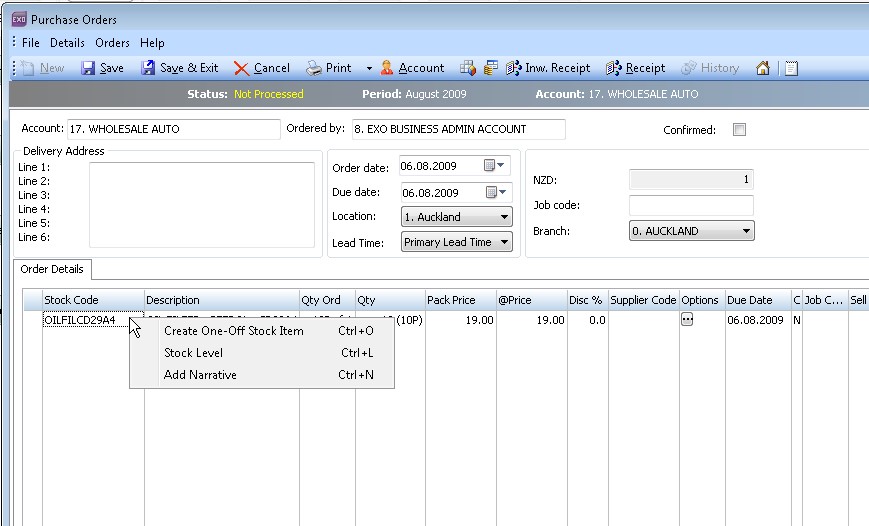The image size is (869, 526).
Task: Click the Job code input field
Action: pyautogui.click(x=691, y=205)
